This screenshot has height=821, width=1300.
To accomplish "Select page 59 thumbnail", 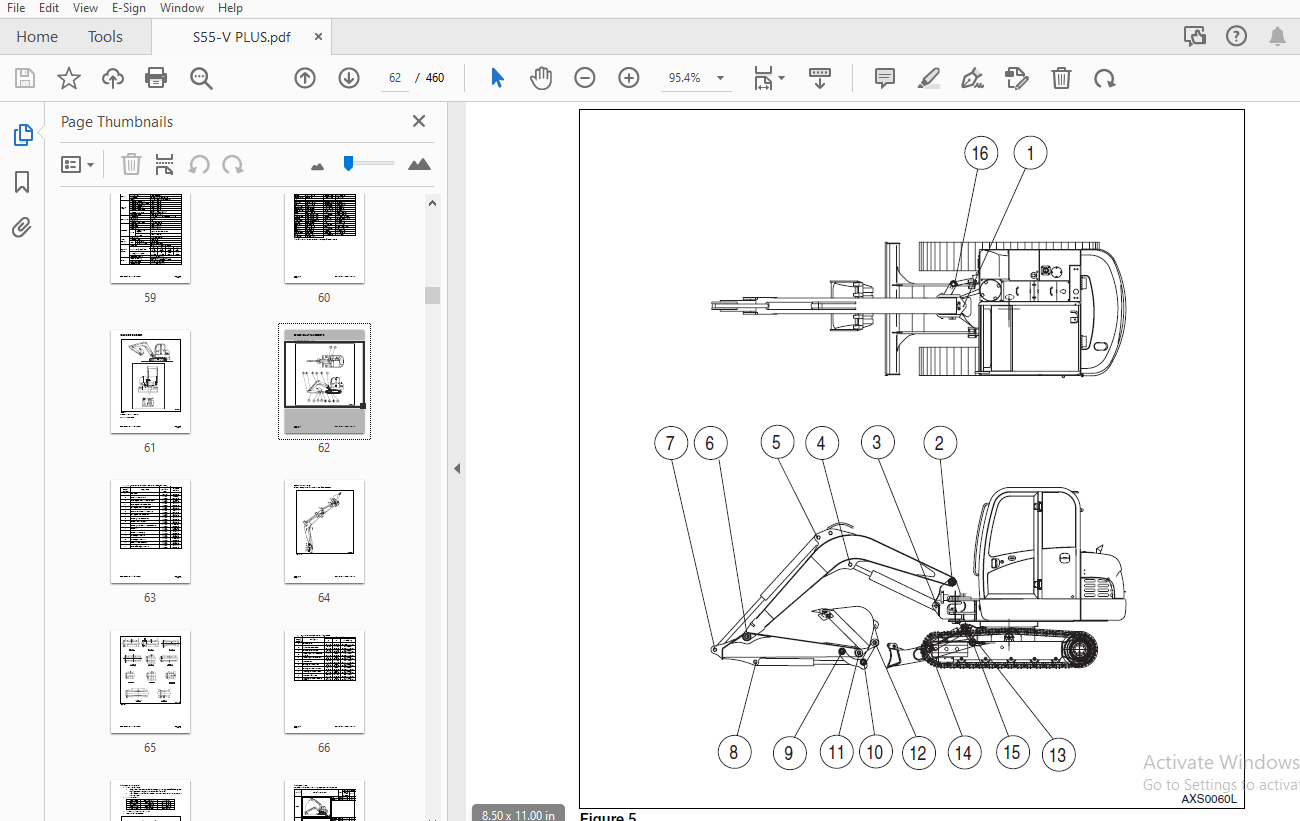I will (150, 238).
